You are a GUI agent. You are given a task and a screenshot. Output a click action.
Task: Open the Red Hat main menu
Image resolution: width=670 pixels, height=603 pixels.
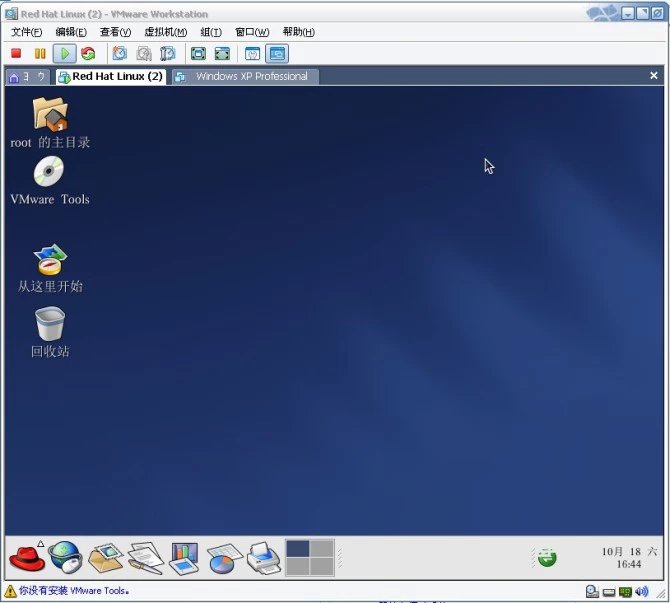pyautogui.click(x=26, y=557)
